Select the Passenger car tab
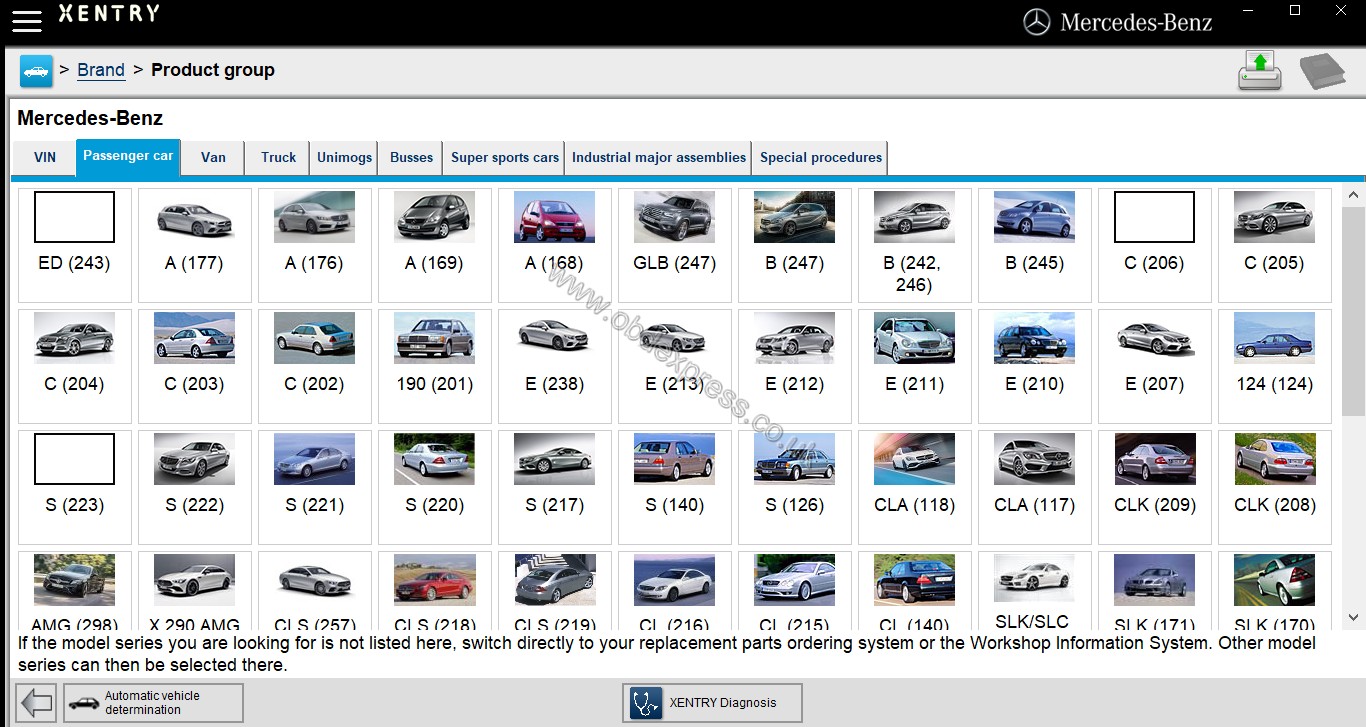Viewport: 1366px width, 727px height. (128, 157)
